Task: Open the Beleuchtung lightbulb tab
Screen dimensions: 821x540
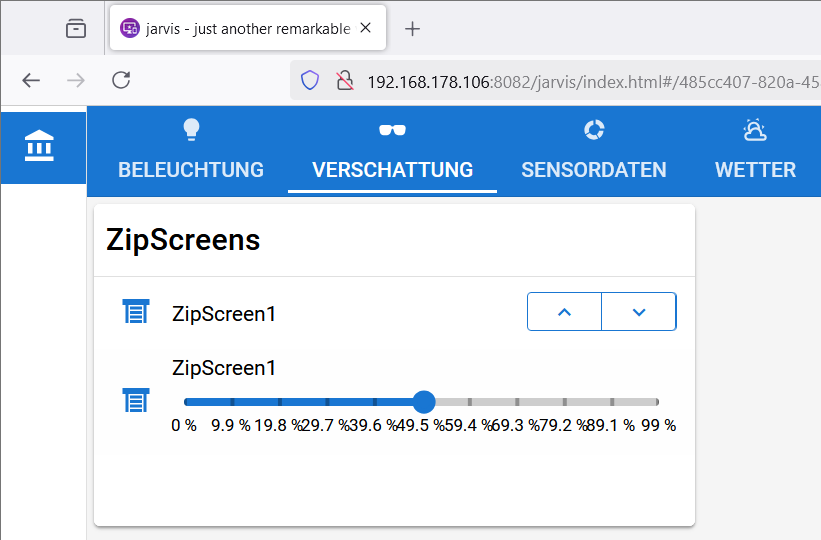Action: coord(191,151)
